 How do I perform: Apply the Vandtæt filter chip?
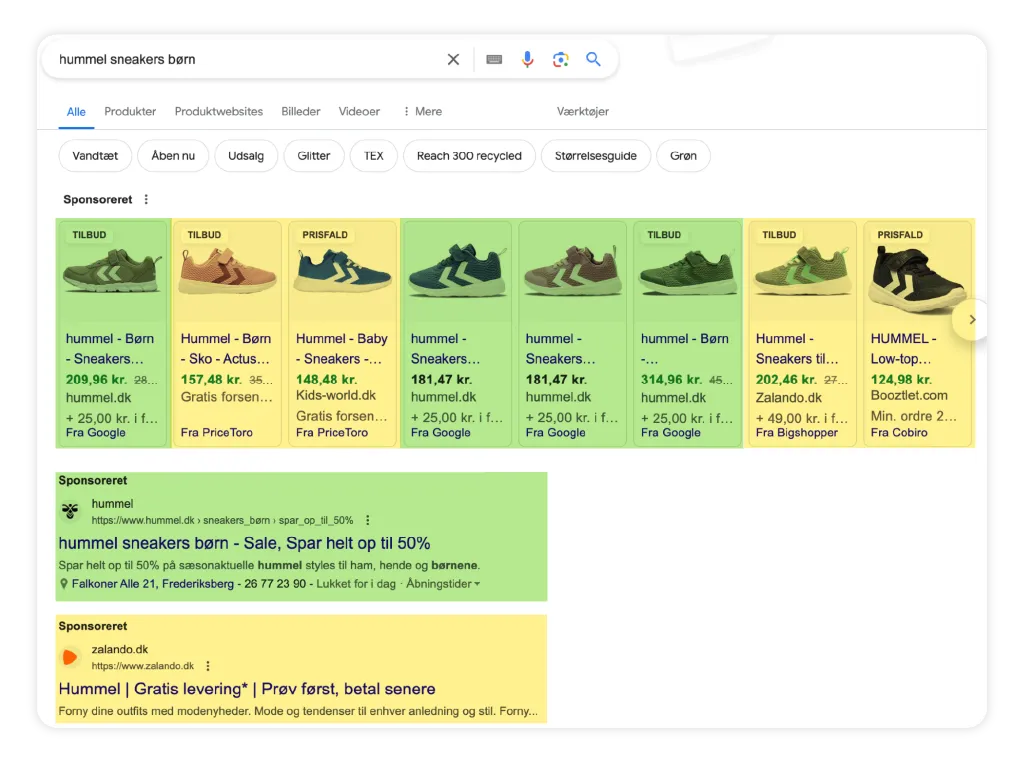[95, 156]
